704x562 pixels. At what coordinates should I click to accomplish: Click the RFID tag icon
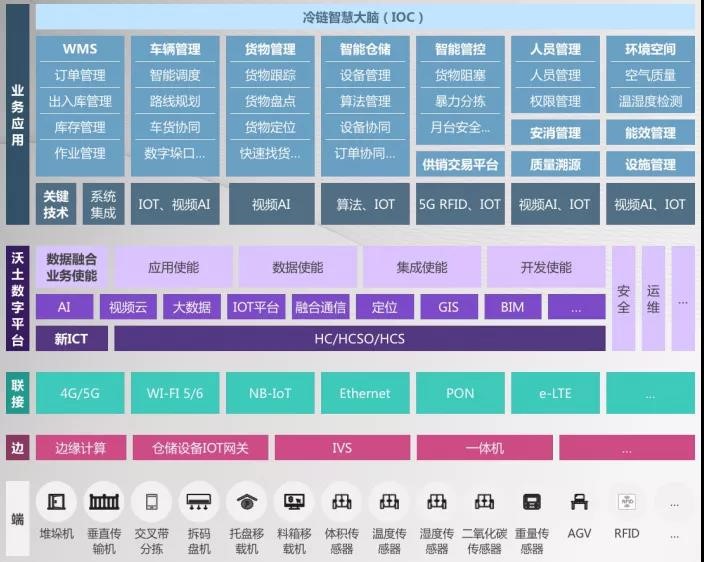(x=627, y=502)
